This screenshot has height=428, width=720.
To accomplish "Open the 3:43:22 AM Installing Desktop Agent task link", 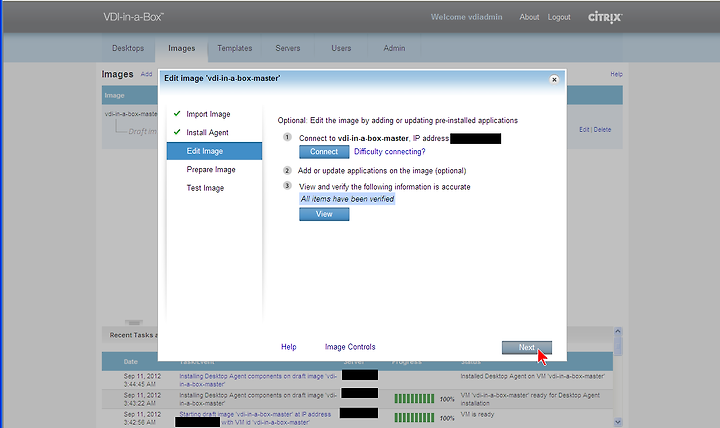I will pos(258,399).
